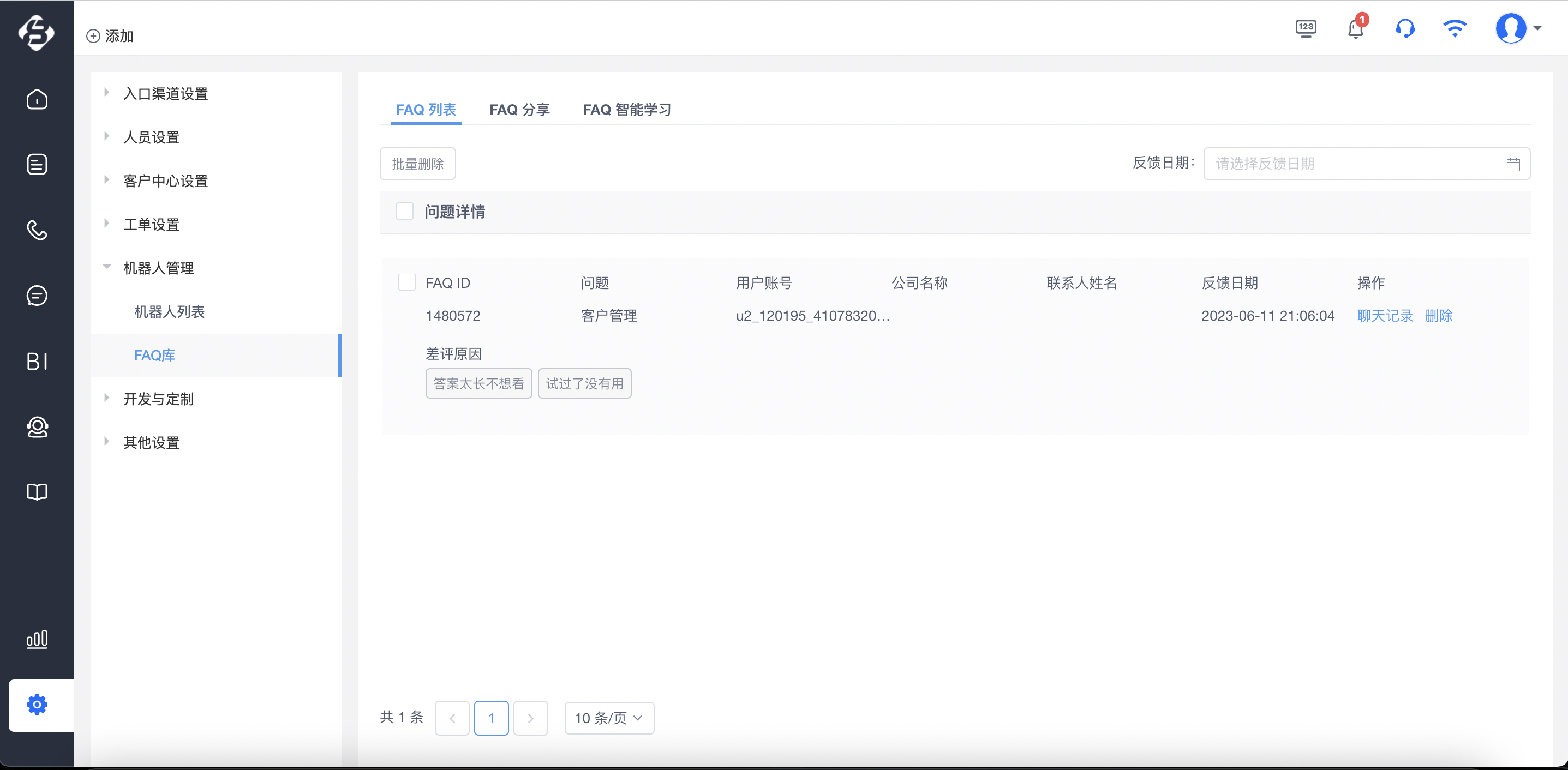The height and width of the screenshot is (770, 1568).
Task: Switch to the FAQ 分享 tab
Action: coord(519,110)
